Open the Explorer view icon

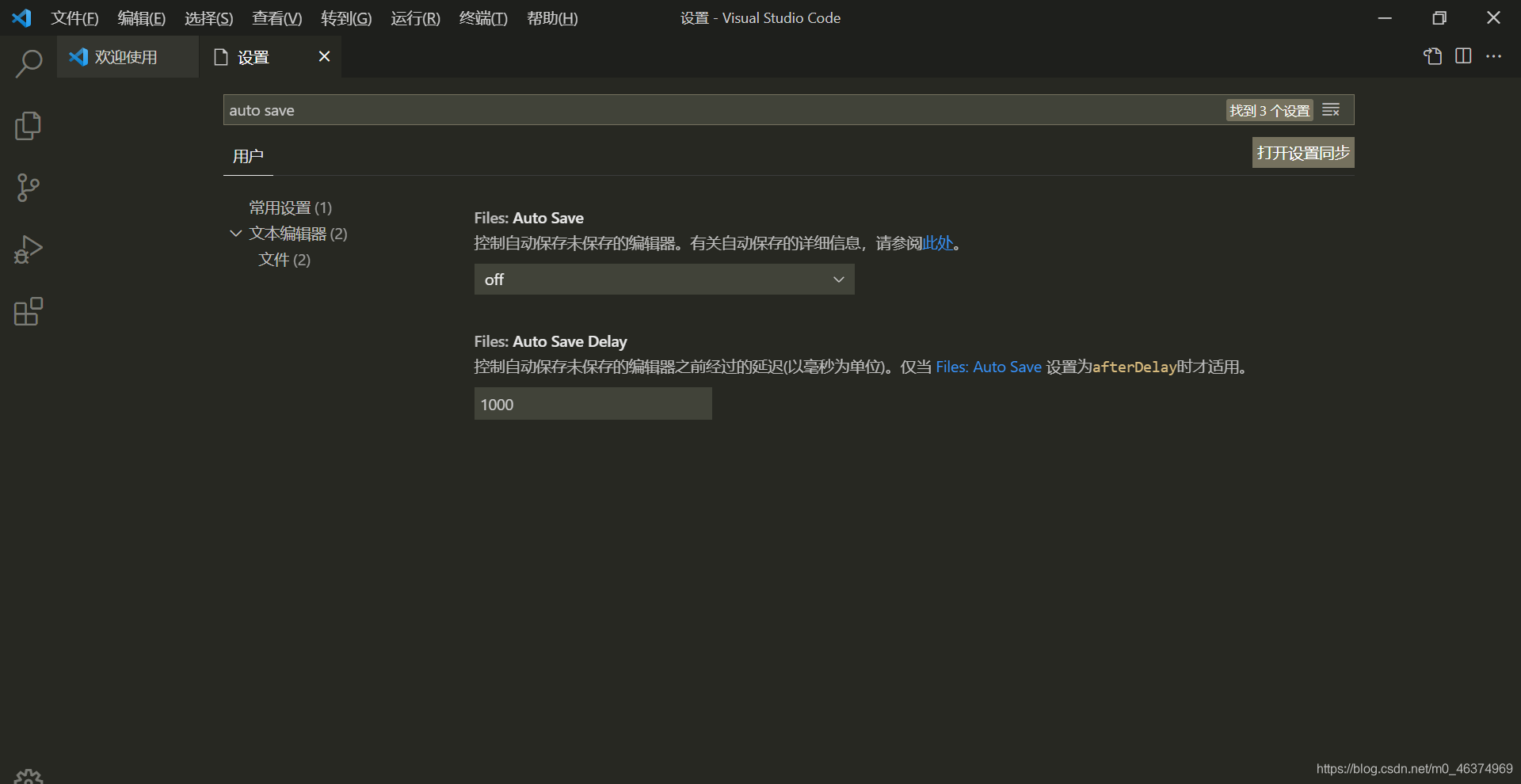(x=29, y=126)
